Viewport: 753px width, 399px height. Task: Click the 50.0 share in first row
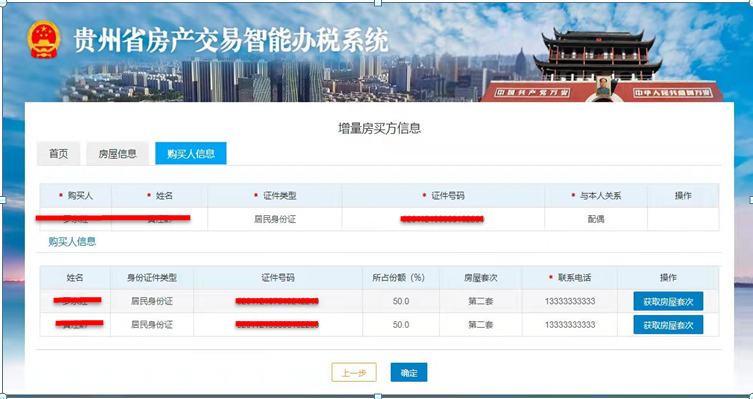point(401,302)
